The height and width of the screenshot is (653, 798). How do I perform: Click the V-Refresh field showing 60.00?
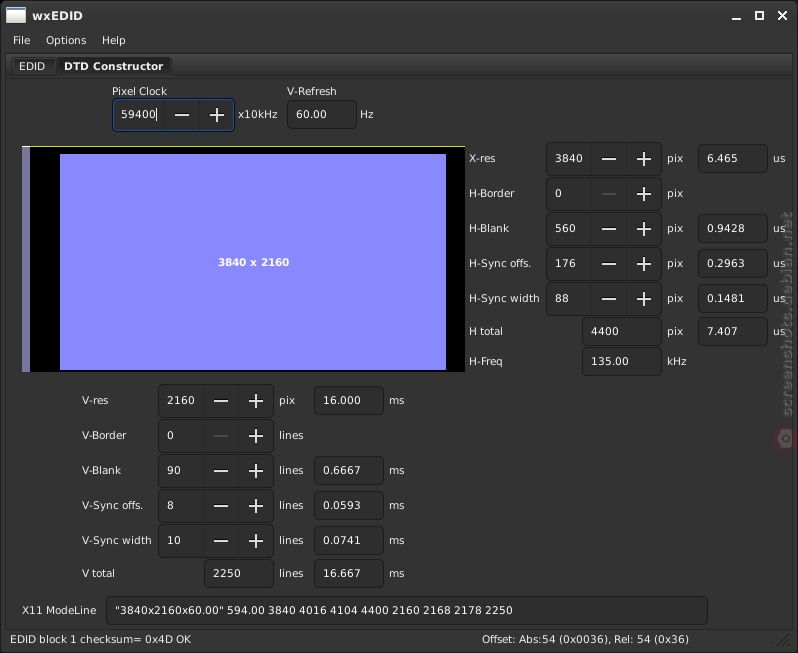click(x=322, y=115)
